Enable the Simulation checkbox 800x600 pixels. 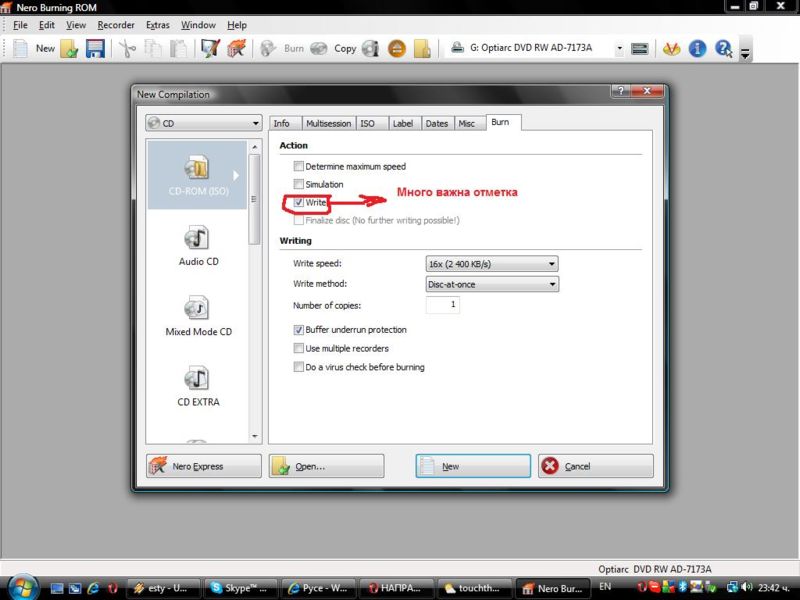click(x=298, y=184)
